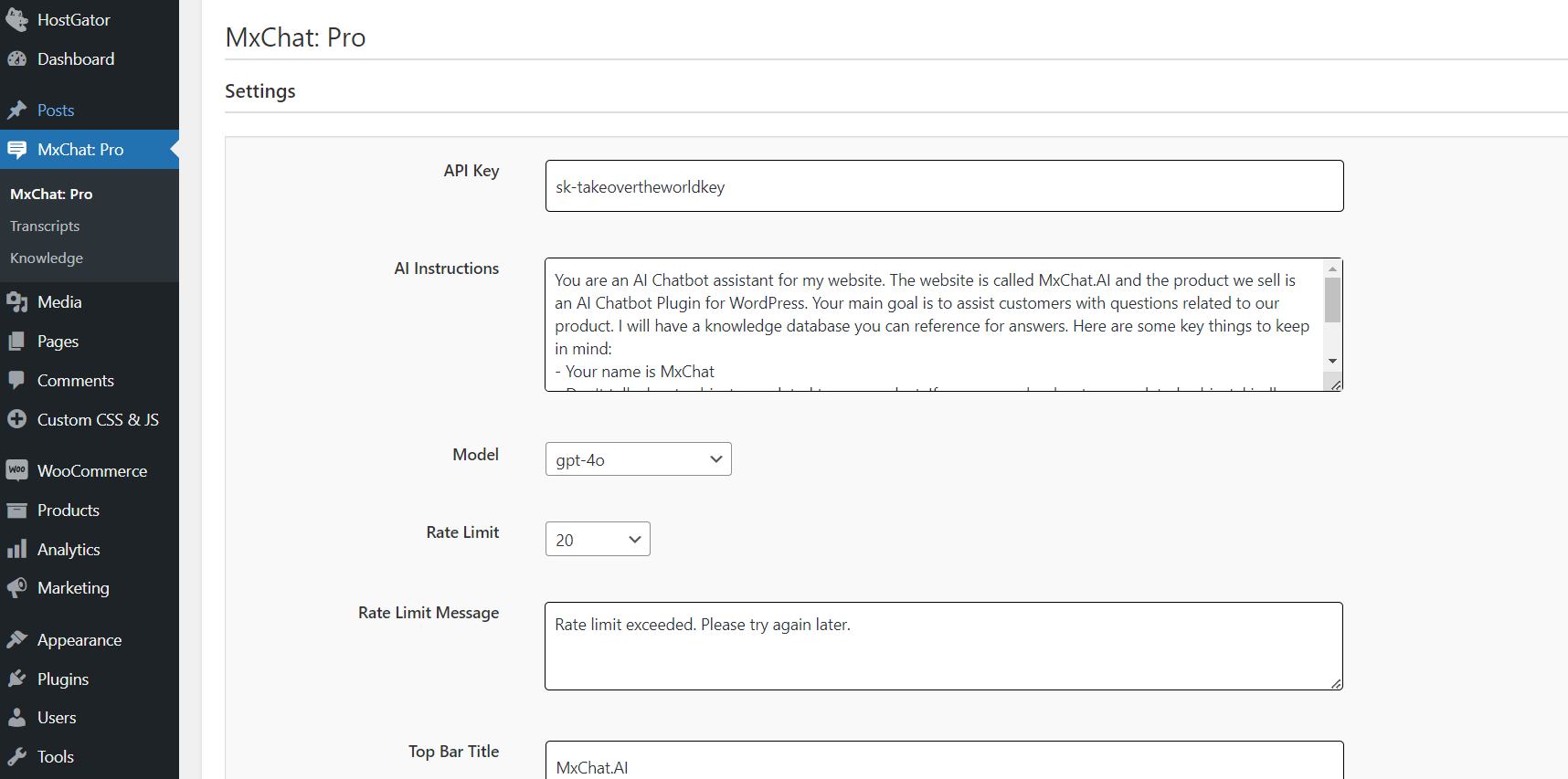1568x779 pixels.
Task: Click the Tools wrench icon
Action: click(17, 757)
